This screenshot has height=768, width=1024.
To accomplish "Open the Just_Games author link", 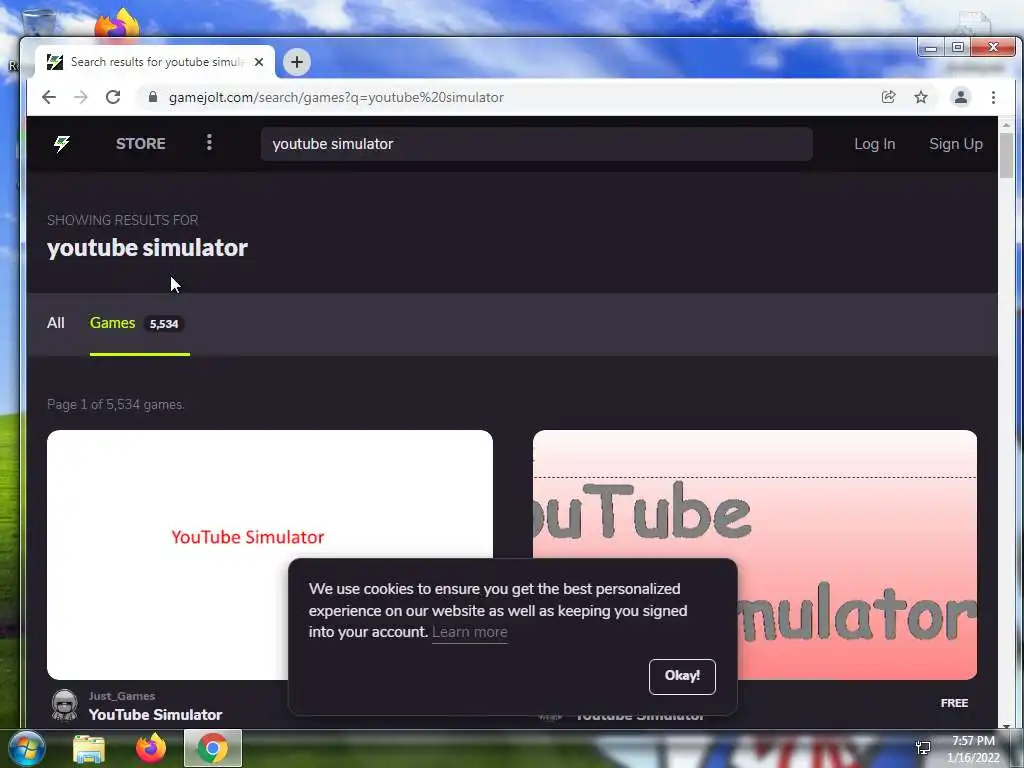I will pos(122,696).
